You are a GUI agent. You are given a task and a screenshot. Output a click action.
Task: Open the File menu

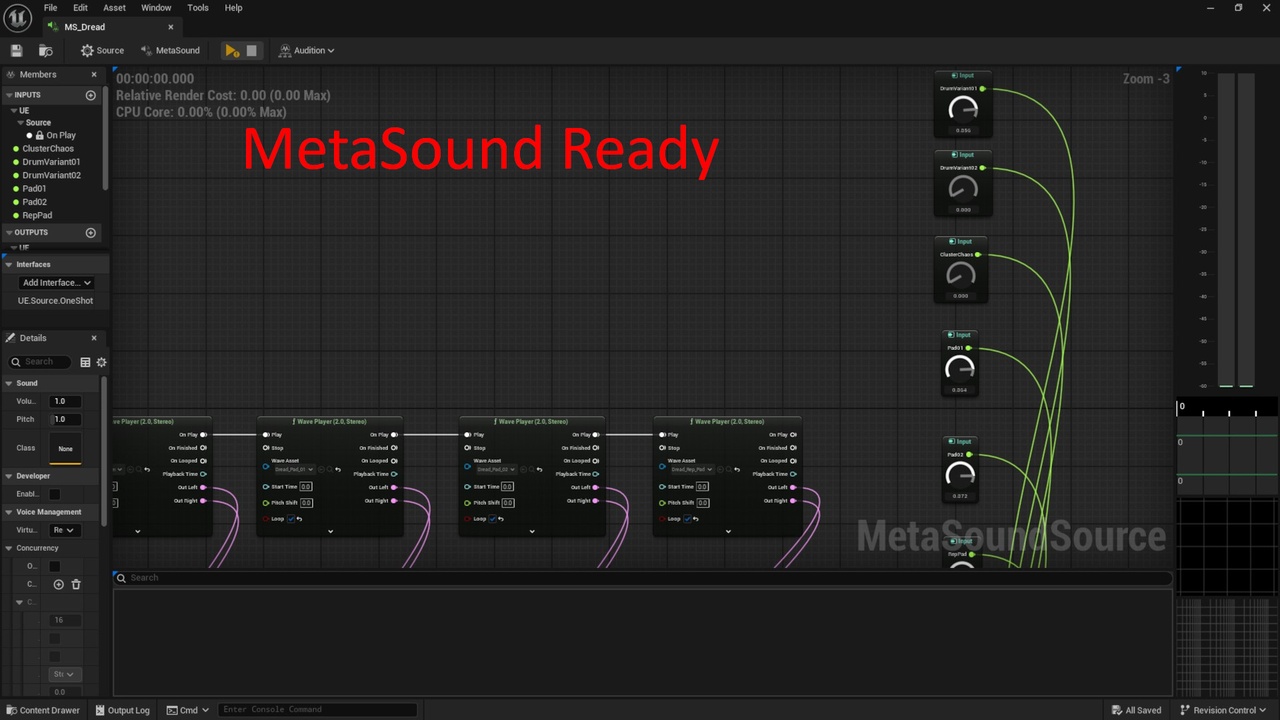point(50,7)
